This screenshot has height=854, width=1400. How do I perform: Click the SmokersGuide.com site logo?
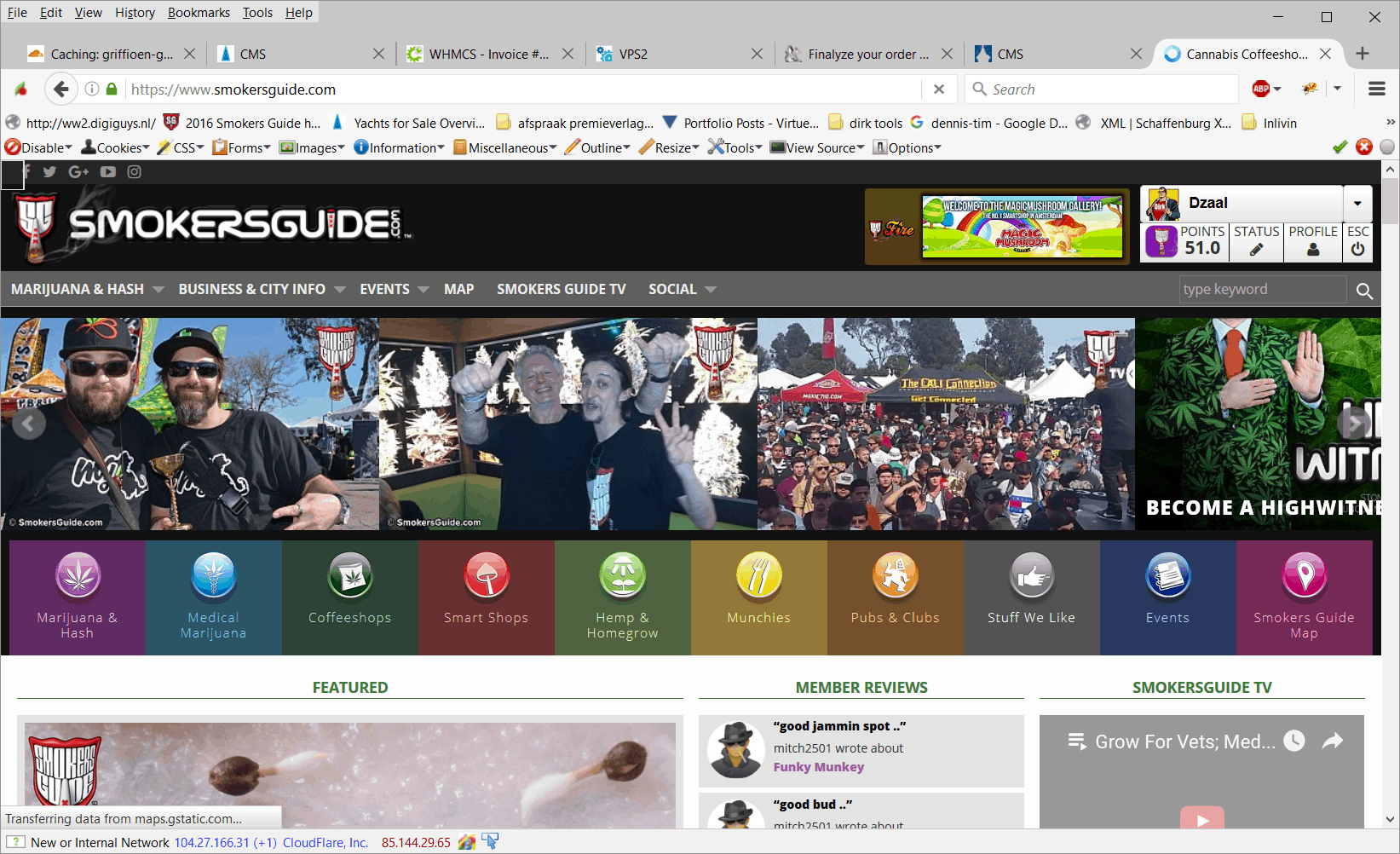[210, 225]
